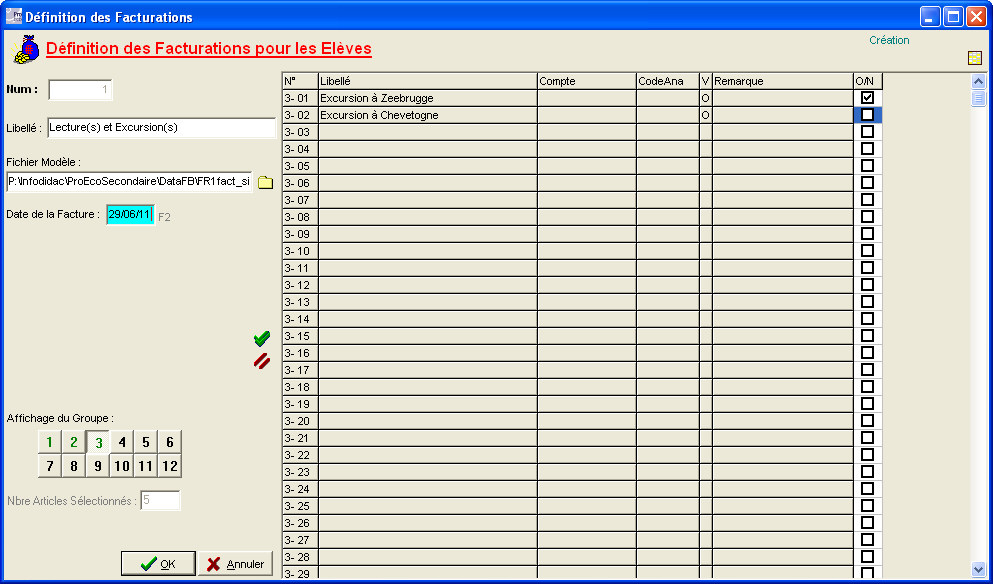Show group 12 articles

170,466
